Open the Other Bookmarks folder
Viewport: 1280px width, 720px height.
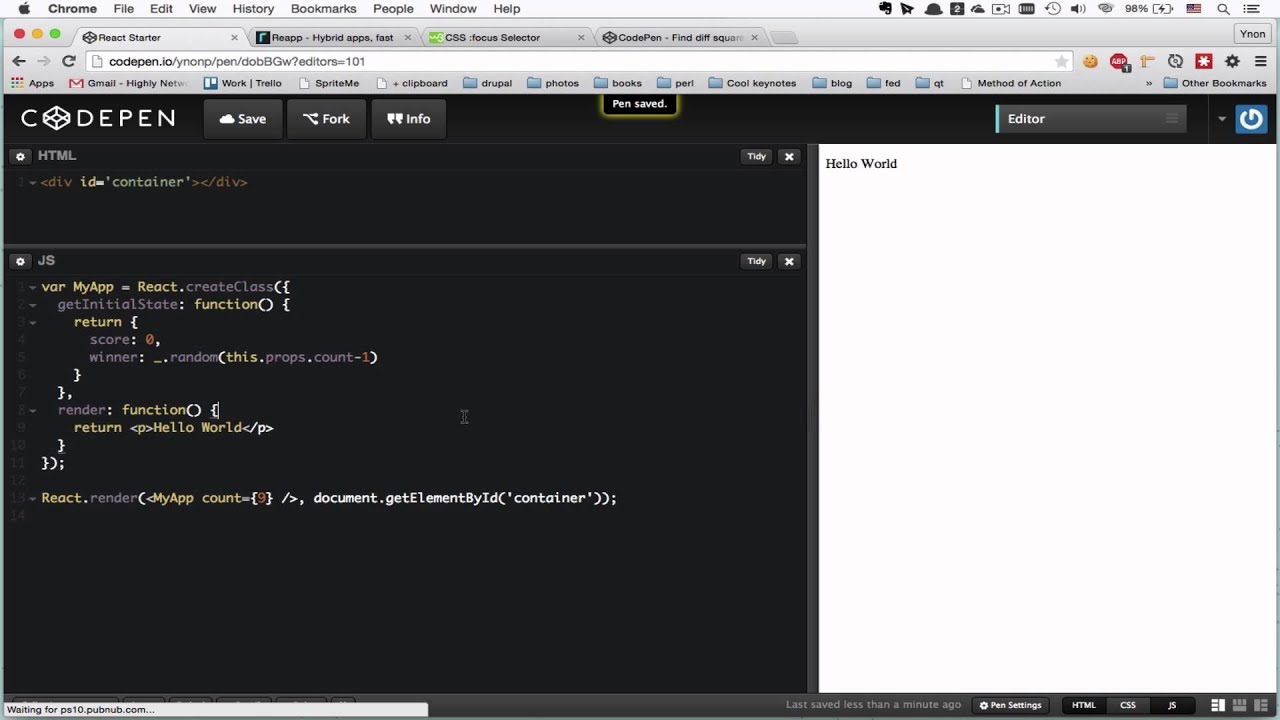1215,83
